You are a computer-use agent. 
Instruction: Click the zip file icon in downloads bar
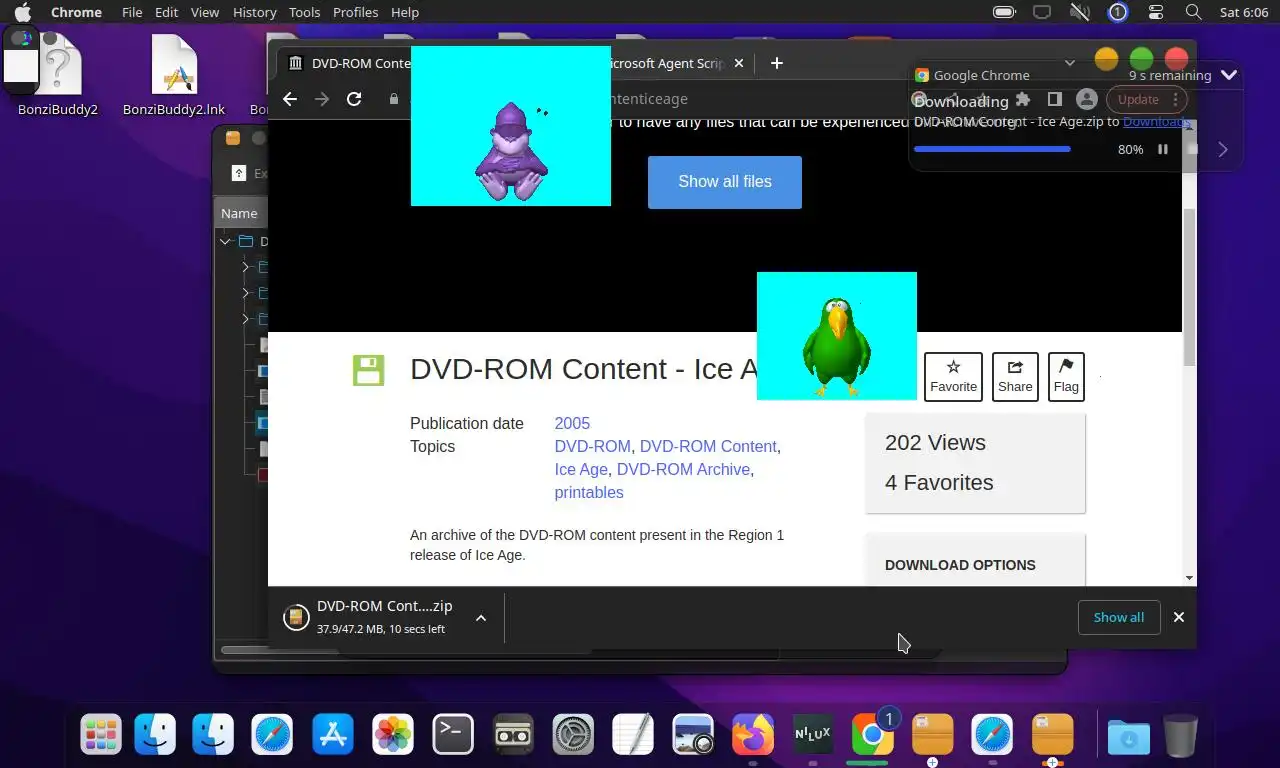(296, 617)
